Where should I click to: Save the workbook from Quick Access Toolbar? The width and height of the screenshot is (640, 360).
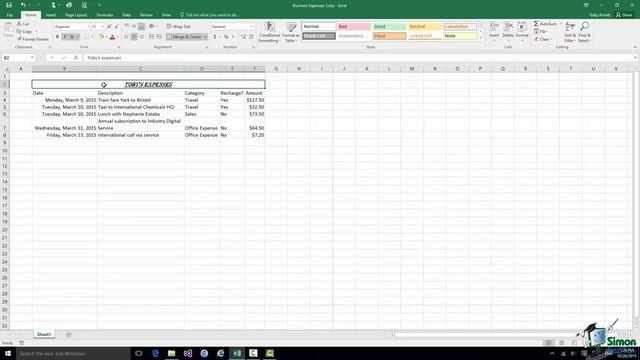click(x=9, y=5)
